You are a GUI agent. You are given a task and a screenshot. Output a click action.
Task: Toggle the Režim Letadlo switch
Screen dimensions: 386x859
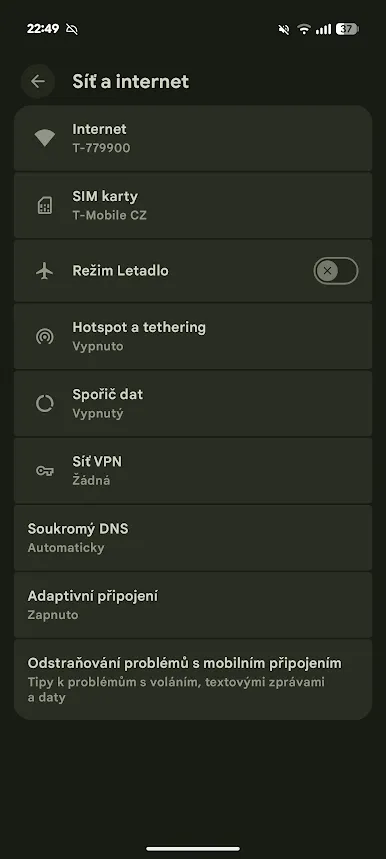(x=336, y=271)
